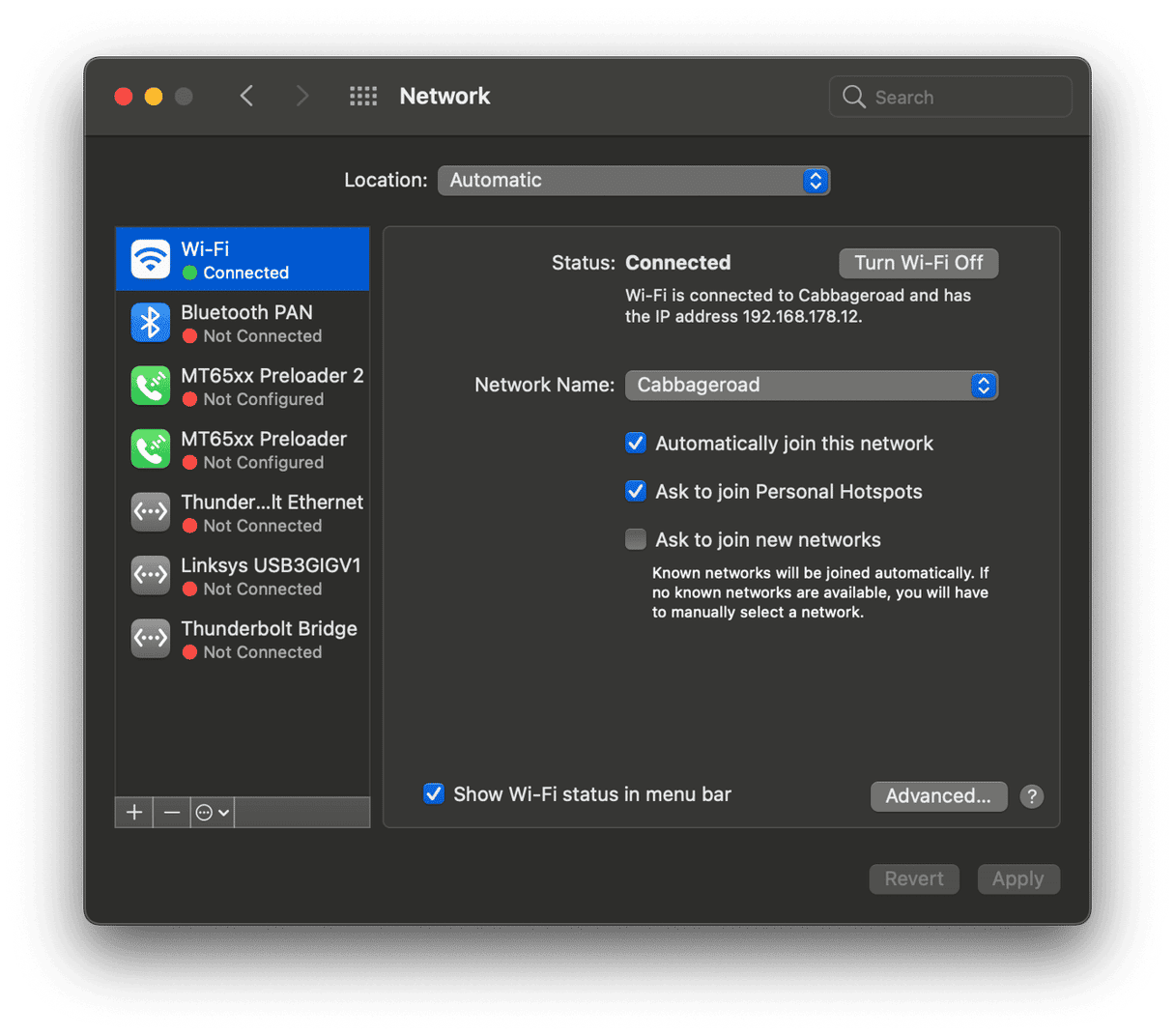Click the help question mark button
Screen dimensions: 1175x1036
(1031, 796)
